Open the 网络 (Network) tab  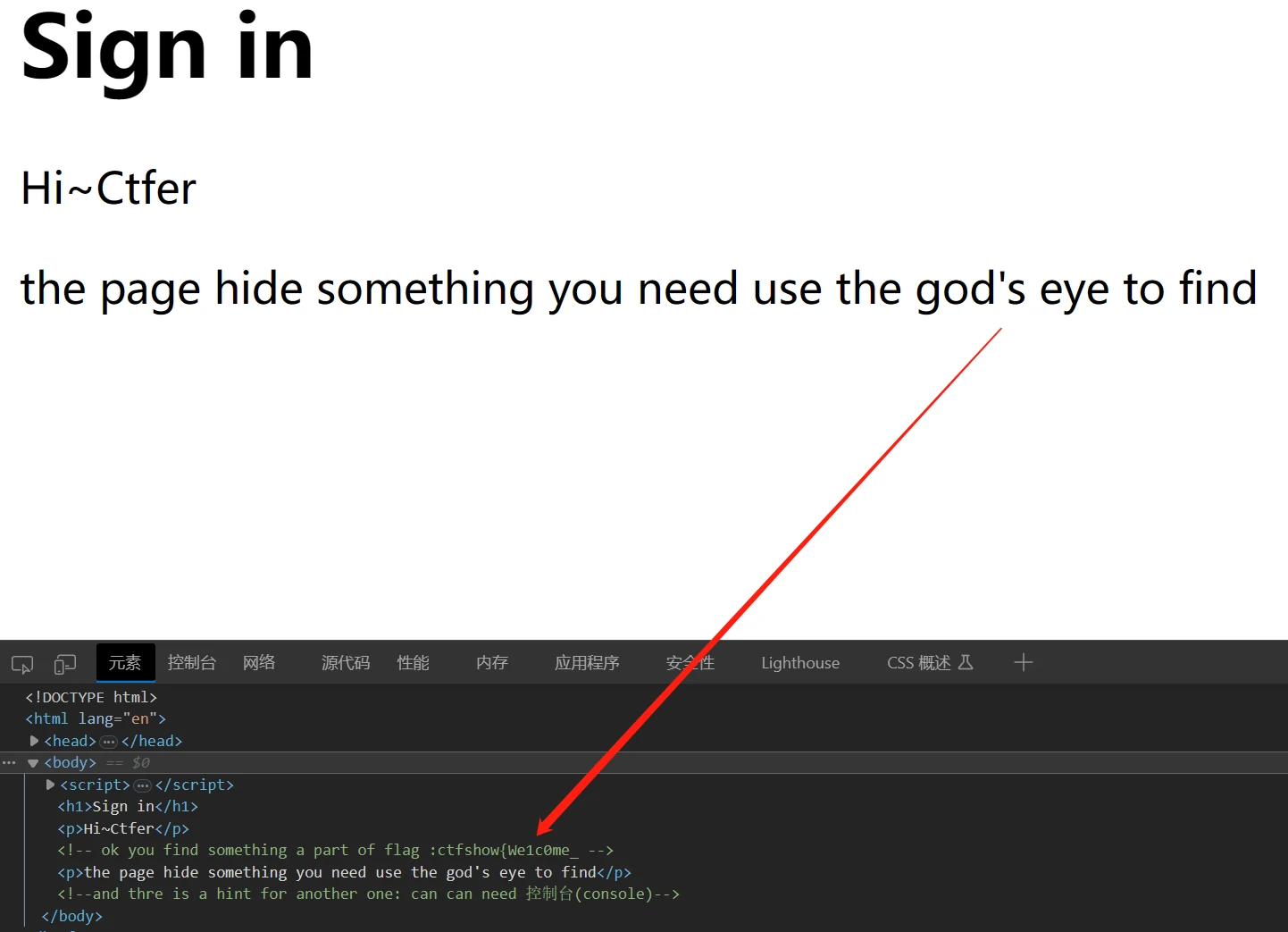click(259, 662)
